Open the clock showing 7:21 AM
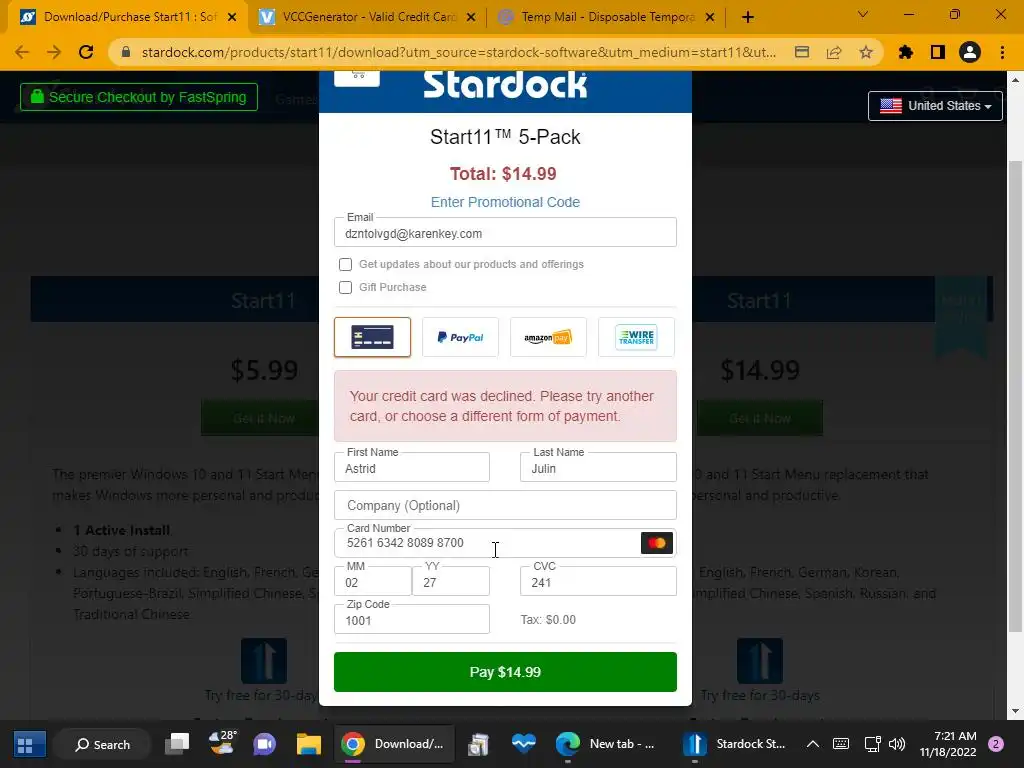The height and width of the screenshot is (768, 1024). (x=948, y=744)
